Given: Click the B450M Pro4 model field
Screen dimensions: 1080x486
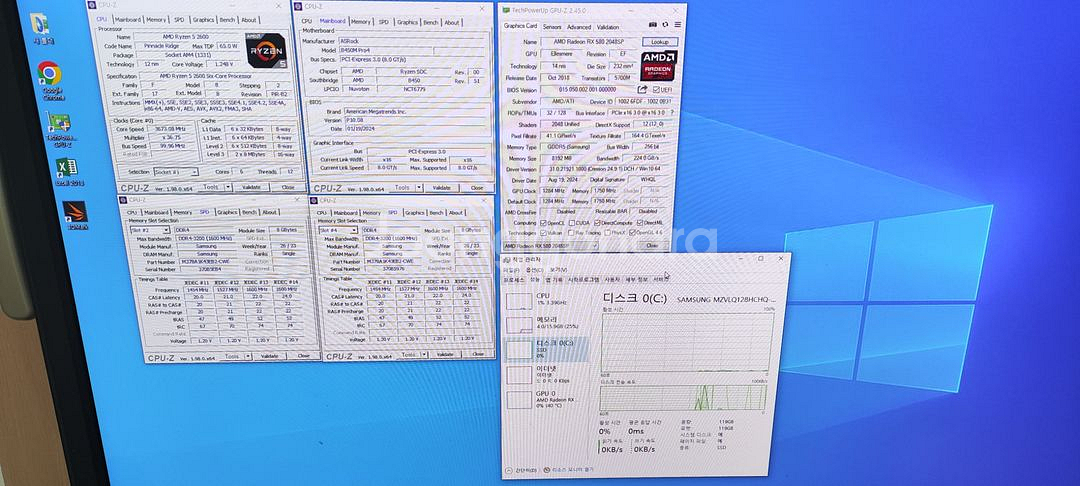Looking at the screenshot, I should tap(386, 51).
